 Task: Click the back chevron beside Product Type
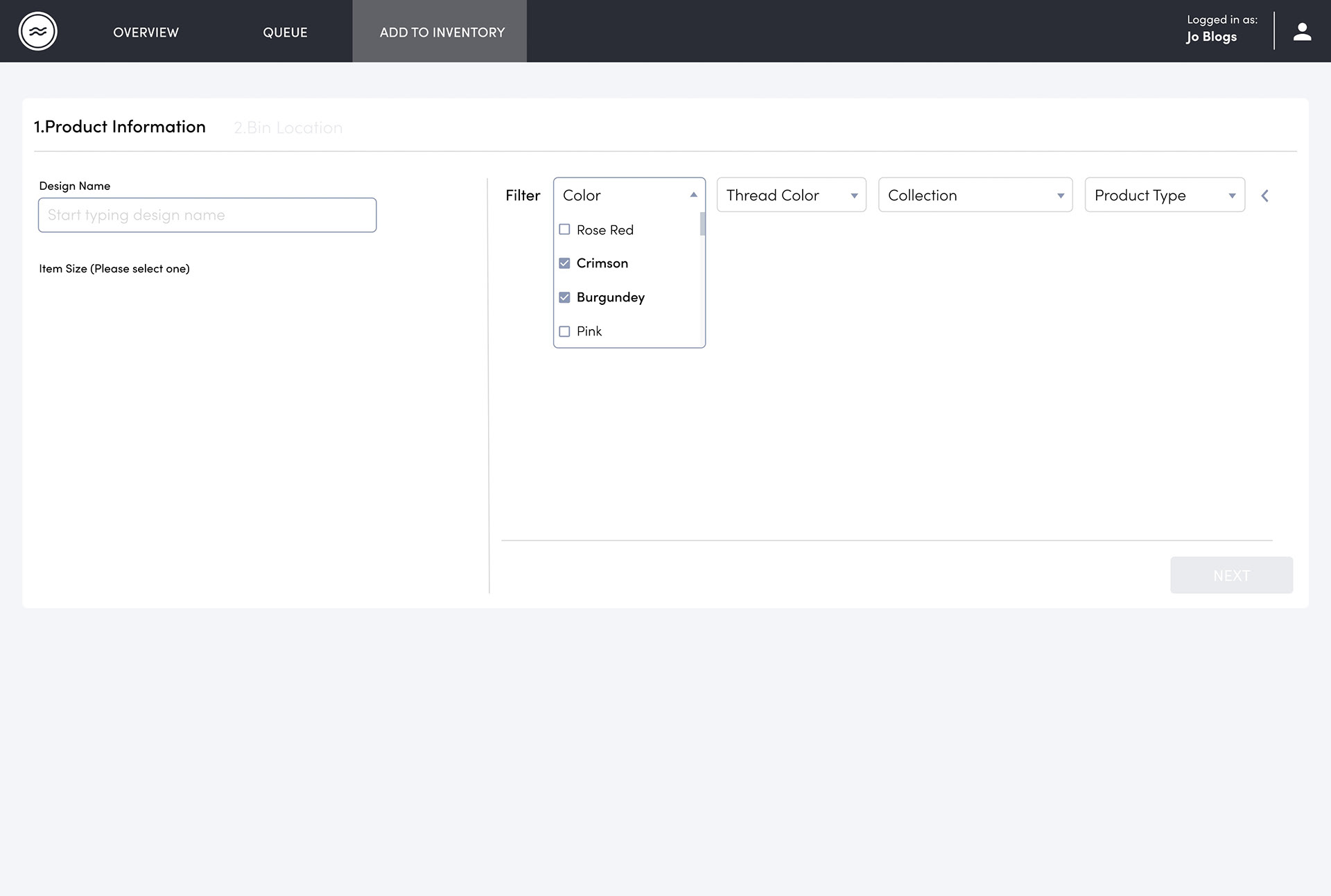pyautogui.click(x=1264, y=196)
